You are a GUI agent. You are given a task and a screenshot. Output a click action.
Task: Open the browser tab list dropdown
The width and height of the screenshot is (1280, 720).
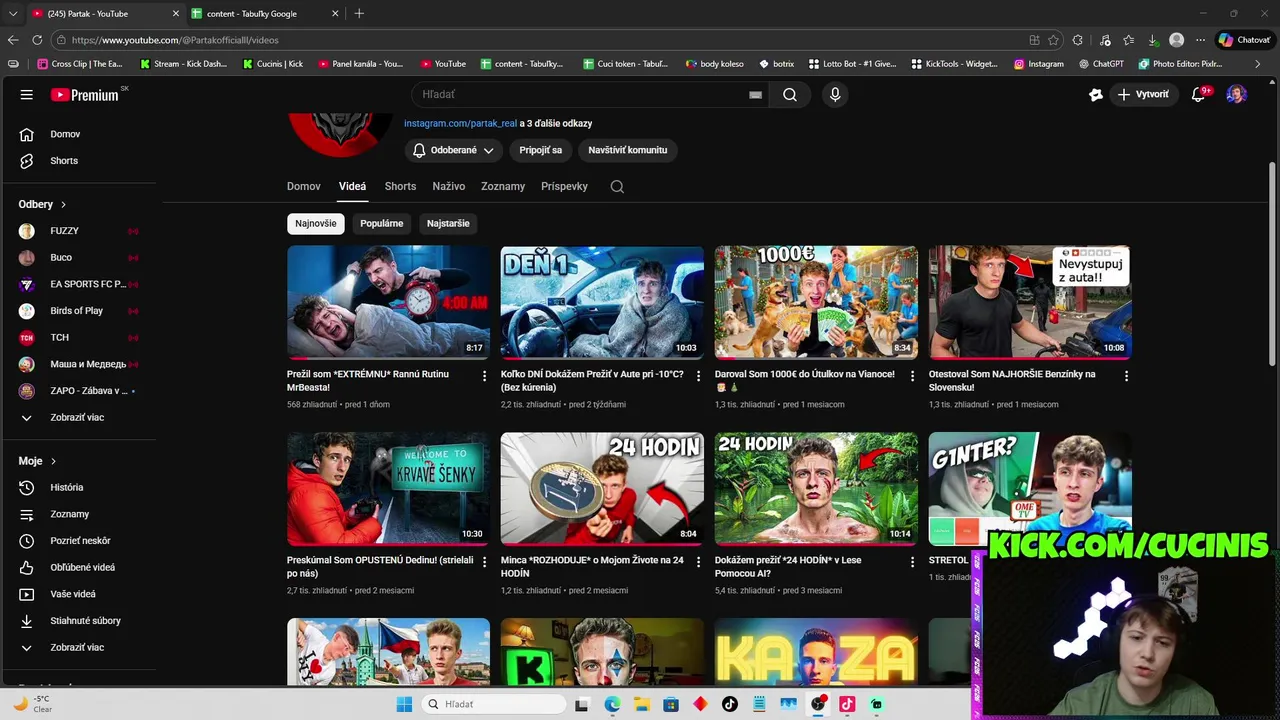coord(13,14)
